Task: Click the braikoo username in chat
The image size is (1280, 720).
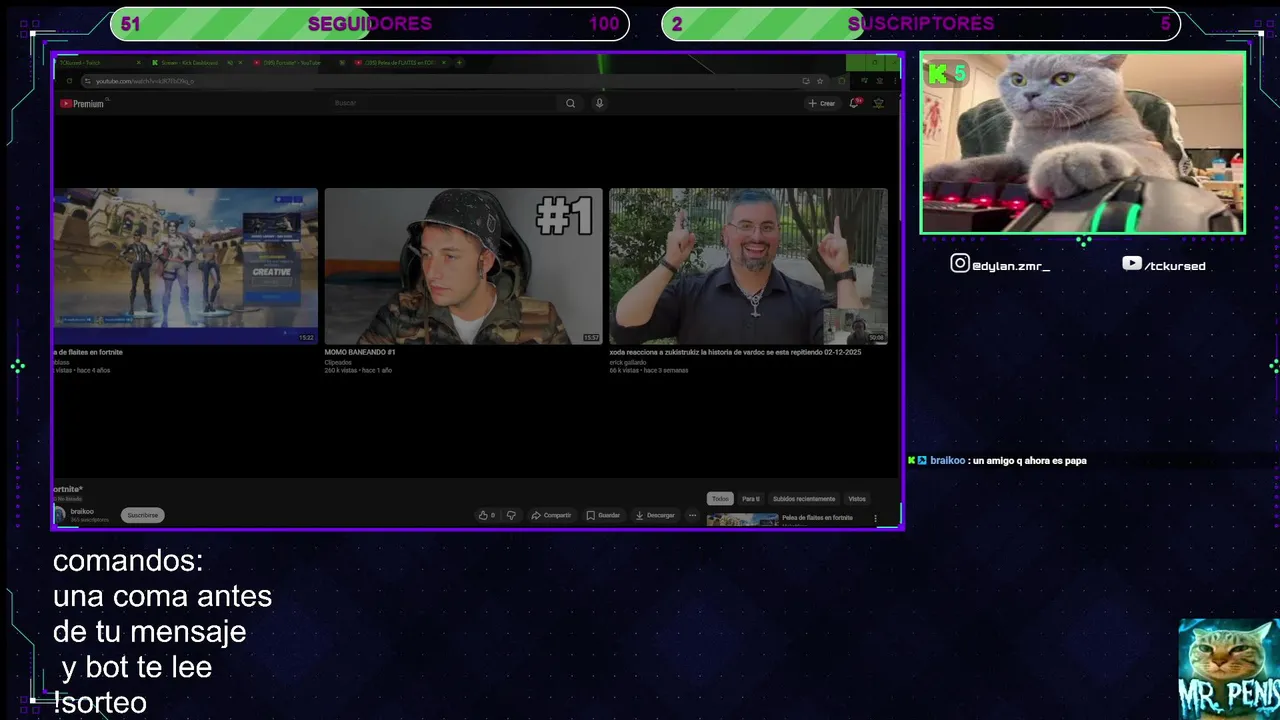Action: (948, 461)
